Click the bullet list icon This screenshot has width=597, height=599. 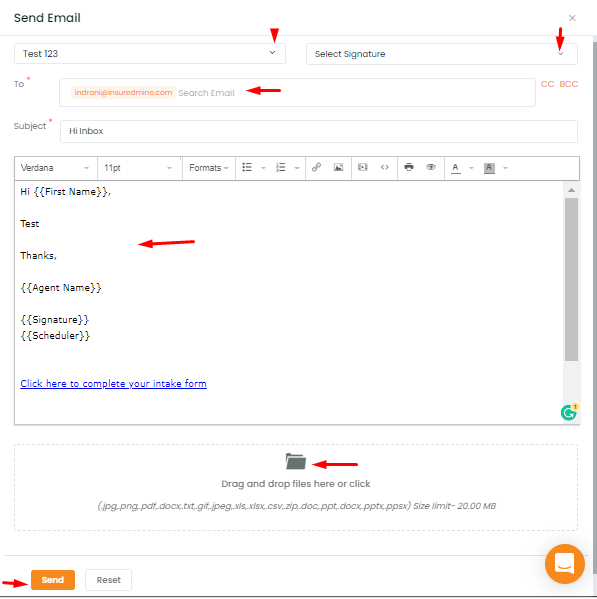pyautogui.click(x=247, y=167)
